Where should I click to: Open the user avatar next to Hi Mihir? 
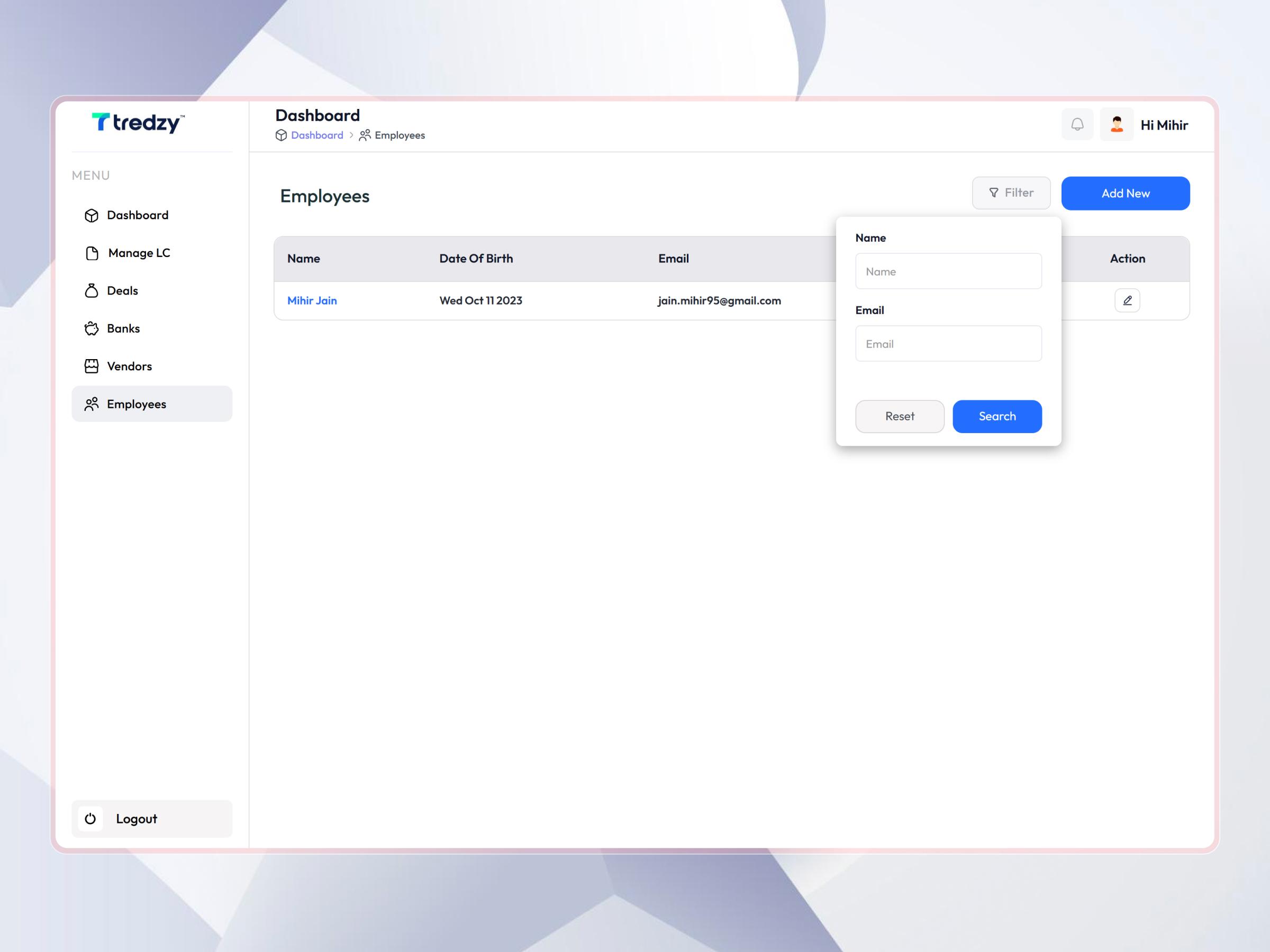coord(1117,124)
